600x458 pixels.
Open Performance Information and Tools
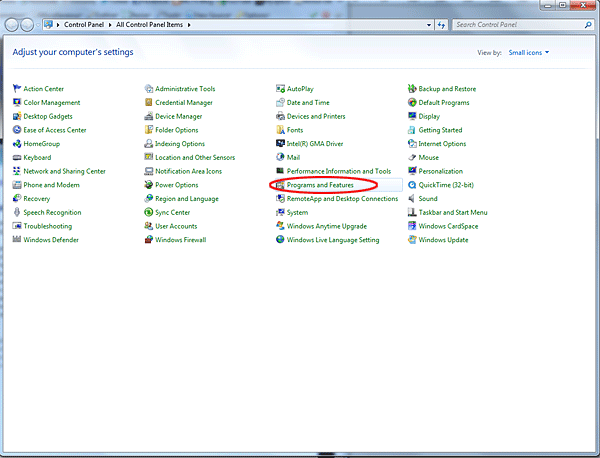click(339, 171)
